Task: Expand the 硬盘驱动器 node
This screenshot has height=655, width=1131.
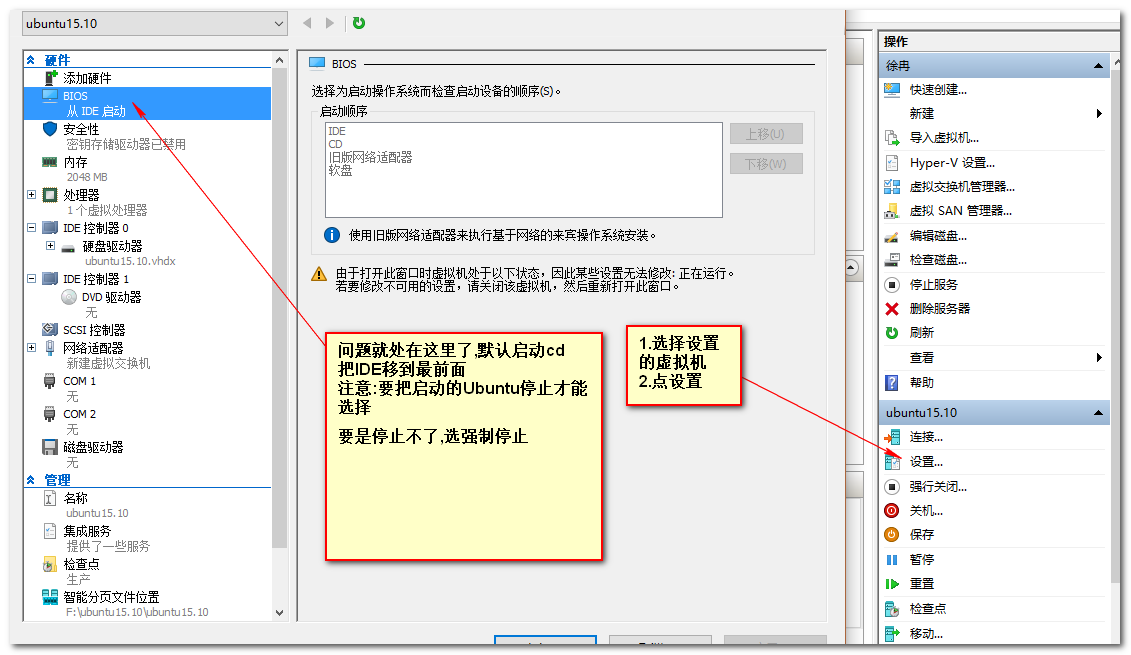Action: pyautogui.click(x=50, y=245)
